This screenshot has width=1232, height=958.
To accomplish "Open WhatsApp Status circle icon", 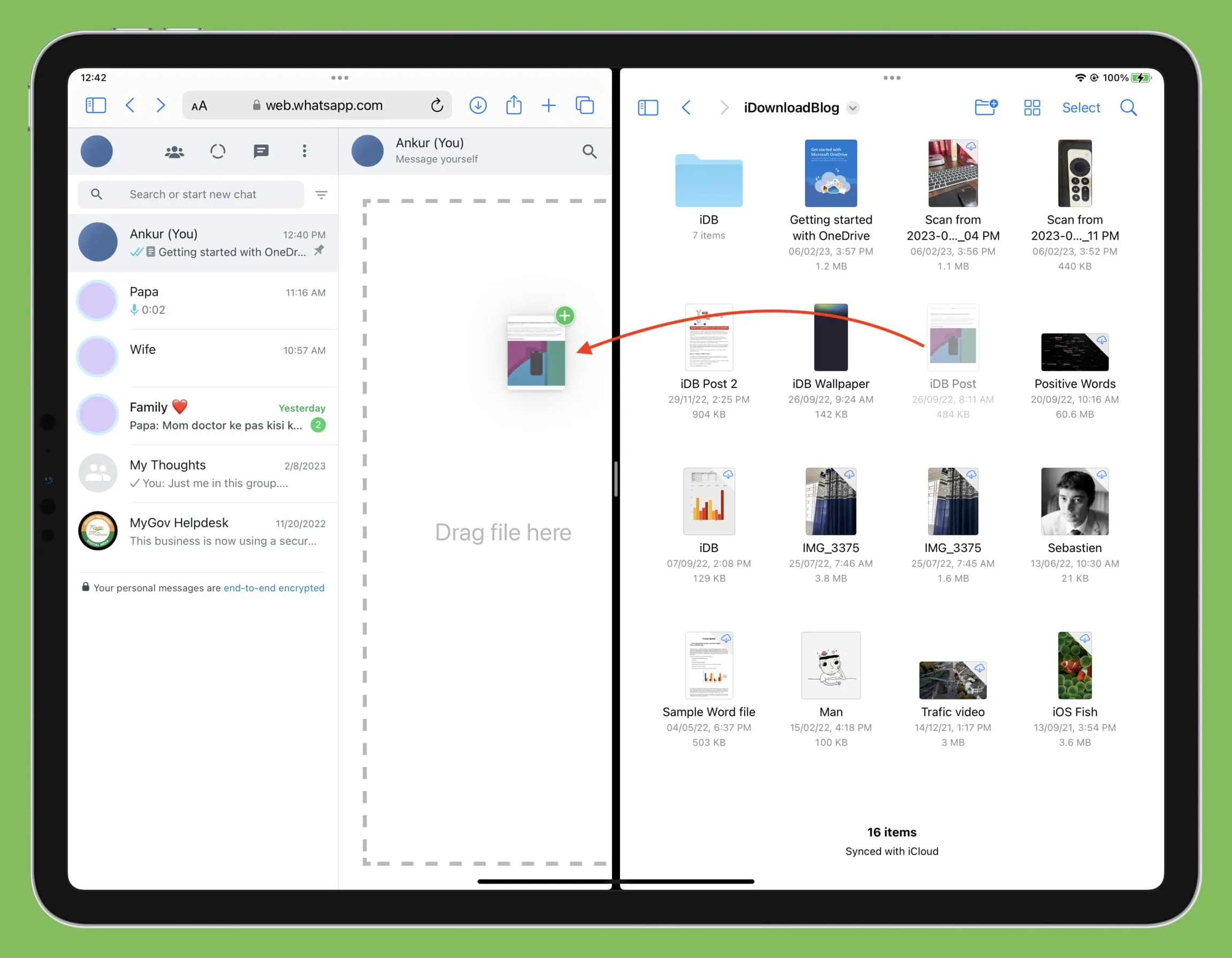I will [x=218, y=151].
